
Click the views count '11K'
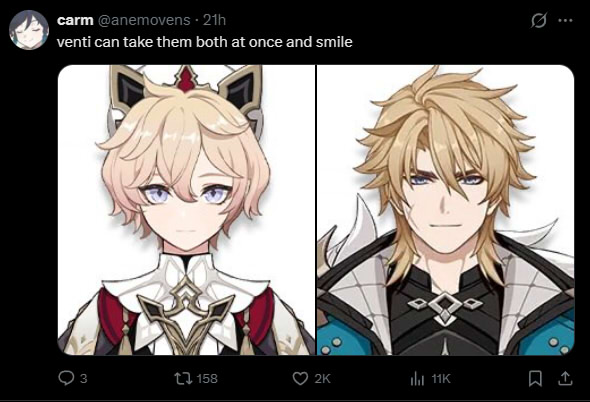point(441,378)
